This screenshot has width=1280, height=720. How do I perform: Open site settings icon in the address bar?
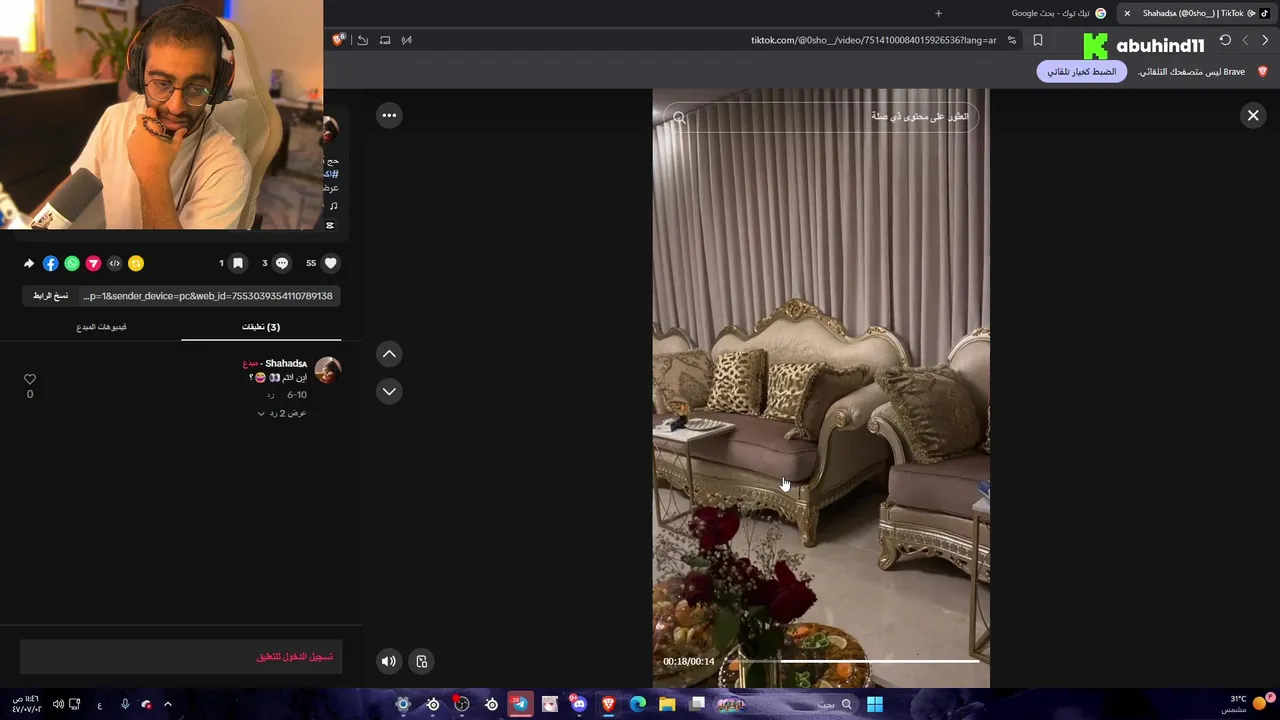[1012, 40]
